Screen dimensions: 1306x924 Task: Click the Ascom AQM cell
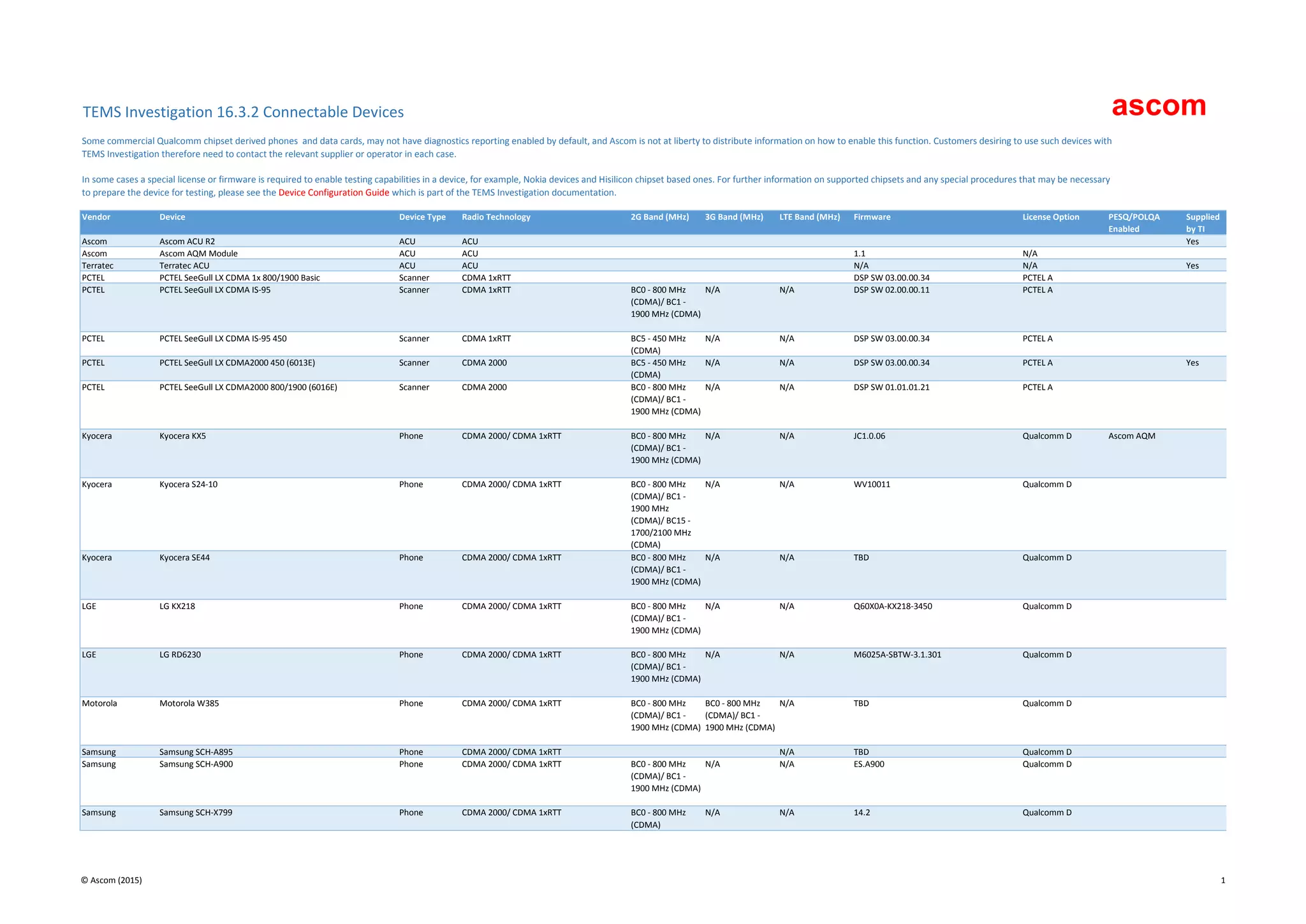(1131, 436)
